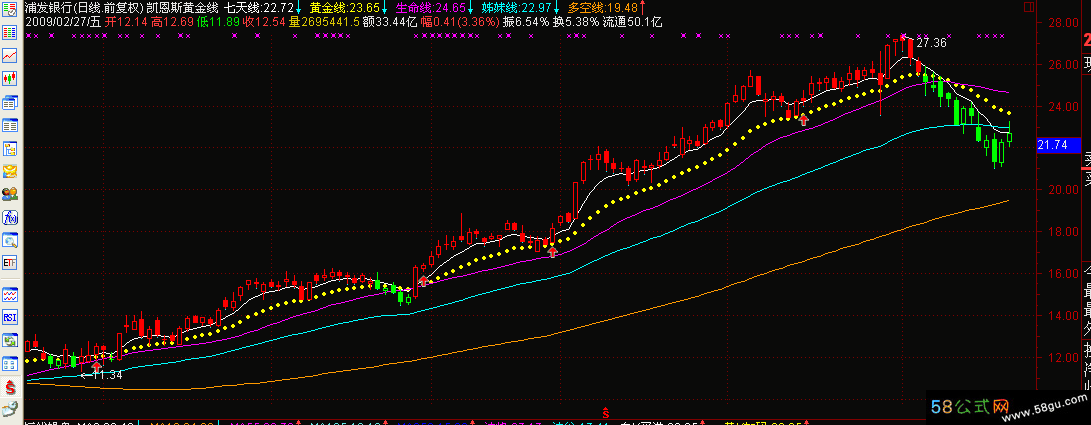Click the volume value 量2695441.5
Viewport: 1091px width, 425px height.
coord(324,22)
